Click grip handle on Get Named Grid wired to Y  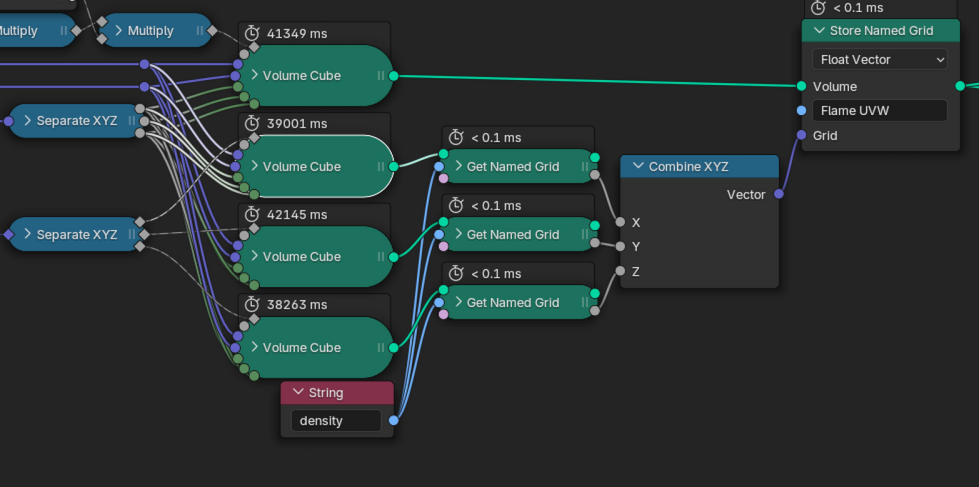585,234
